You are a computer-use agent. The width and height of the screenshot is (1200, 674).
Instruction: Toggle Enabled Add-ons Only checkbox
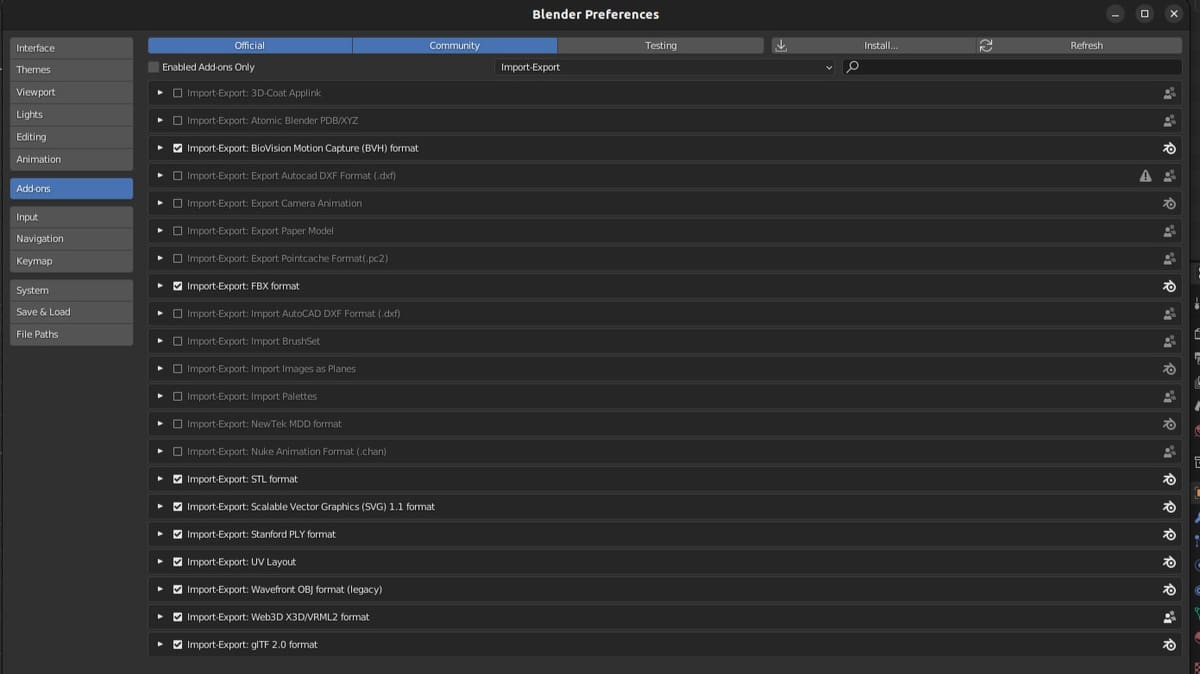coord(154,67)
